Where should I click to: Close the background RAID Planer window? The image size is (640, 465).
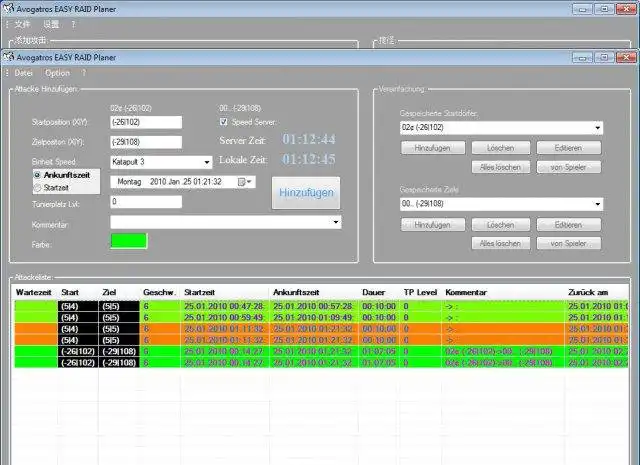pos(626,9)
